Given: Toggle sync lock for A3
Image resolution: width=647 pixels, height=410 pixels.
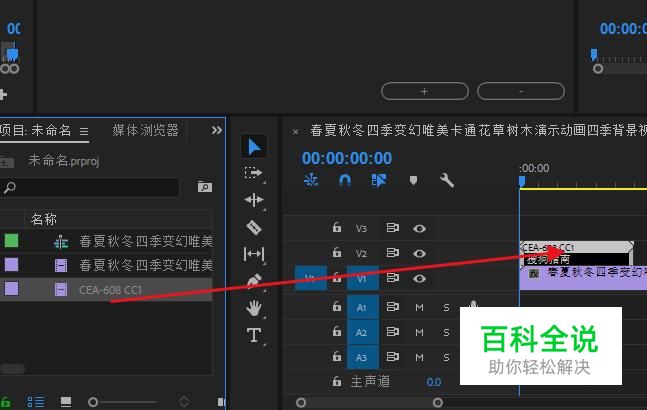Looking at the screenshot, I should [x=392, y=356].
